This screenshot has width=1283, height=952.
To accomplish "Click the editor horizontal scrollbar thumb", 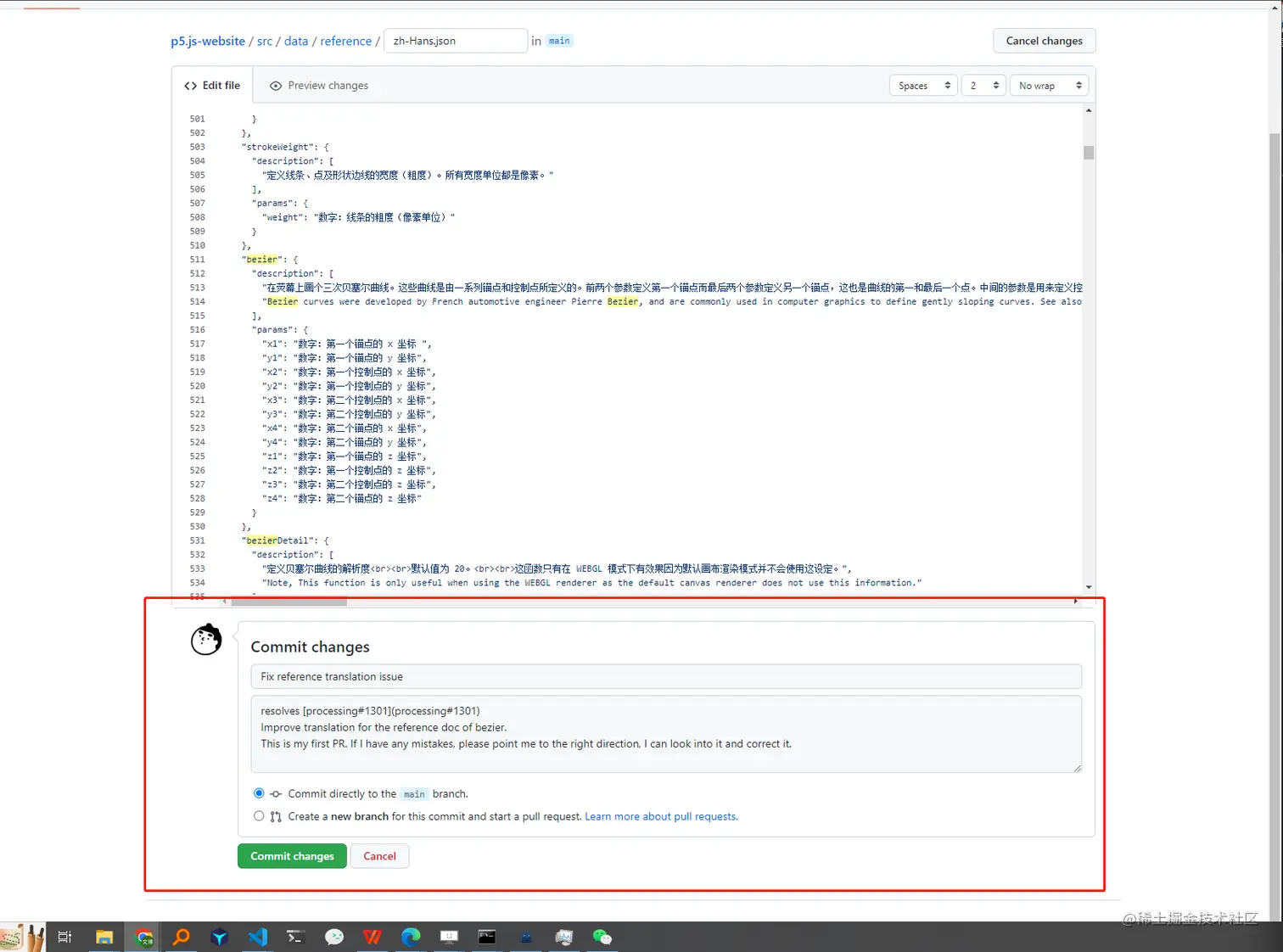I will pos(289,602).
